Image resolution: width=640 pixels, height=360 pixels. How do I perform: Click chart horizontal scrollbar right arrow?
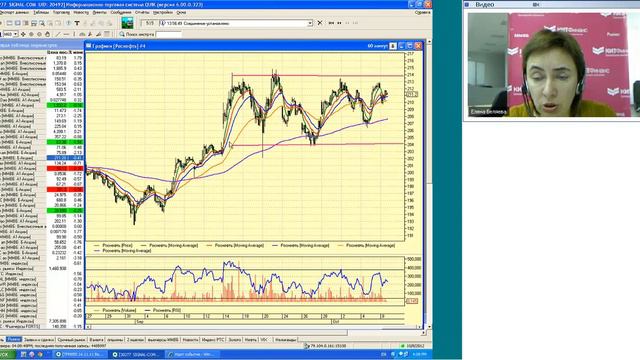[418, 327]
